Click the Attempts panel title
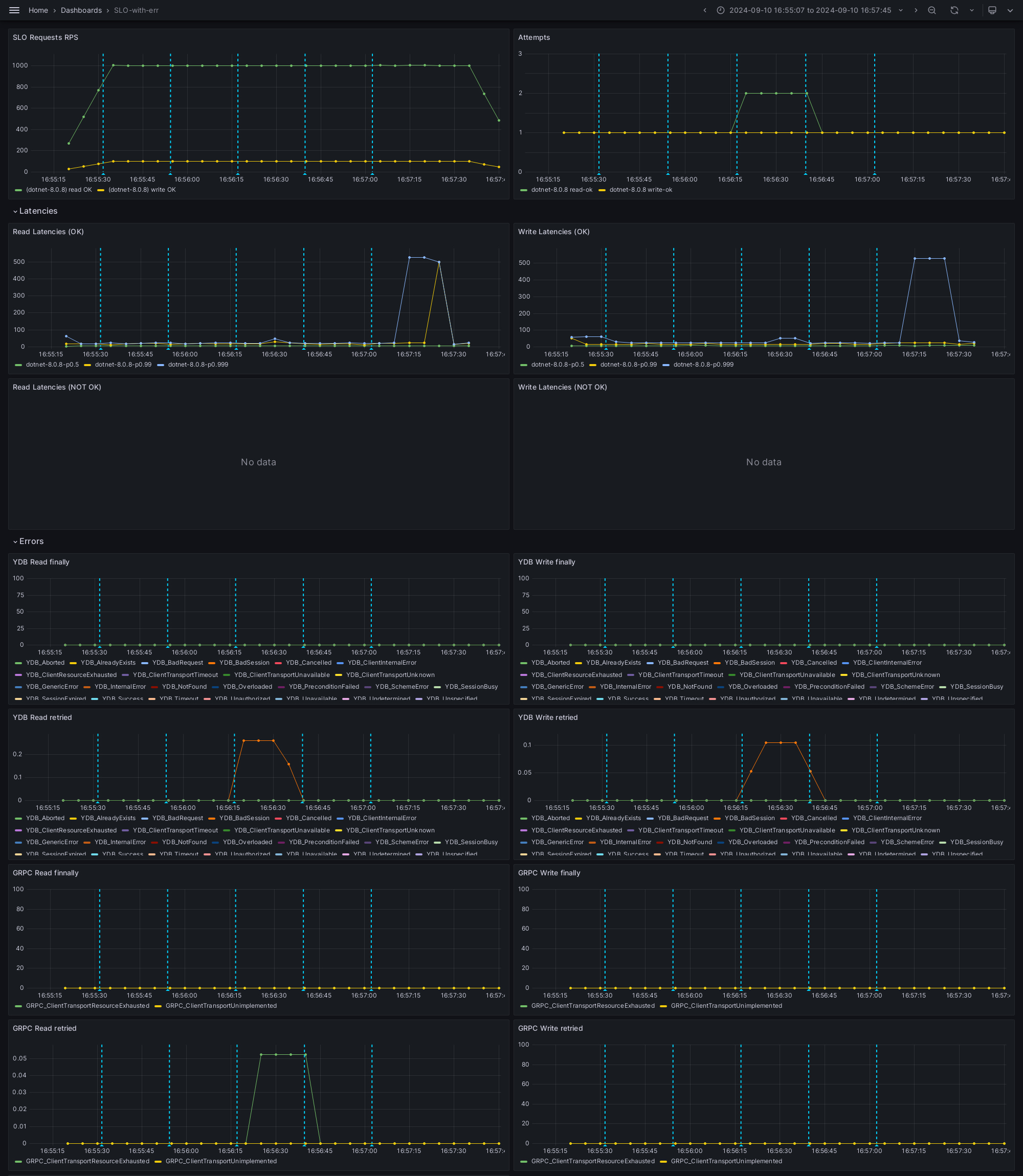1023x1176 pixels. point(534,38)
